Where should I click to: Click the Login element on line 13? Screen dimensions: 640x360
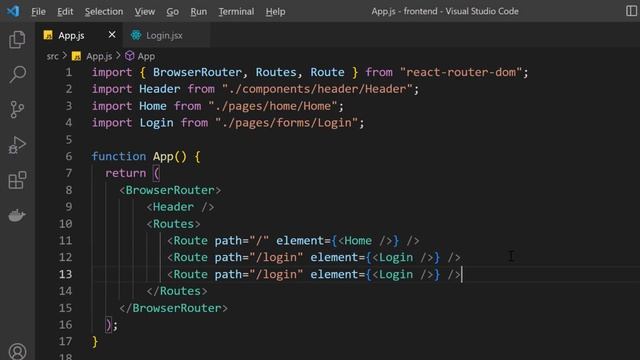click(402, 274)
